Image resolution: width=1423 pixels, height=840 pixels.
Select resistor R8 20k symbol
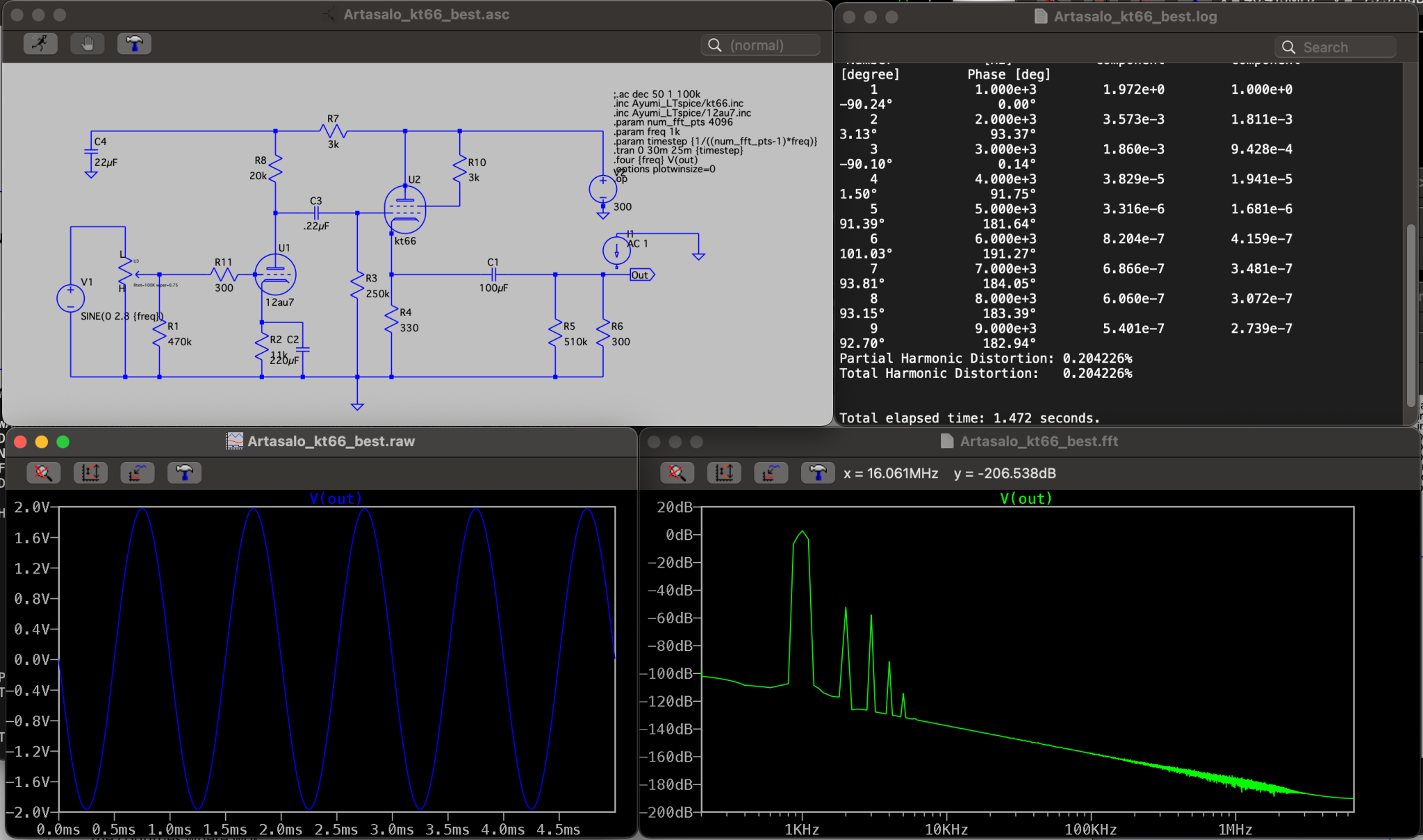[275, 169]
